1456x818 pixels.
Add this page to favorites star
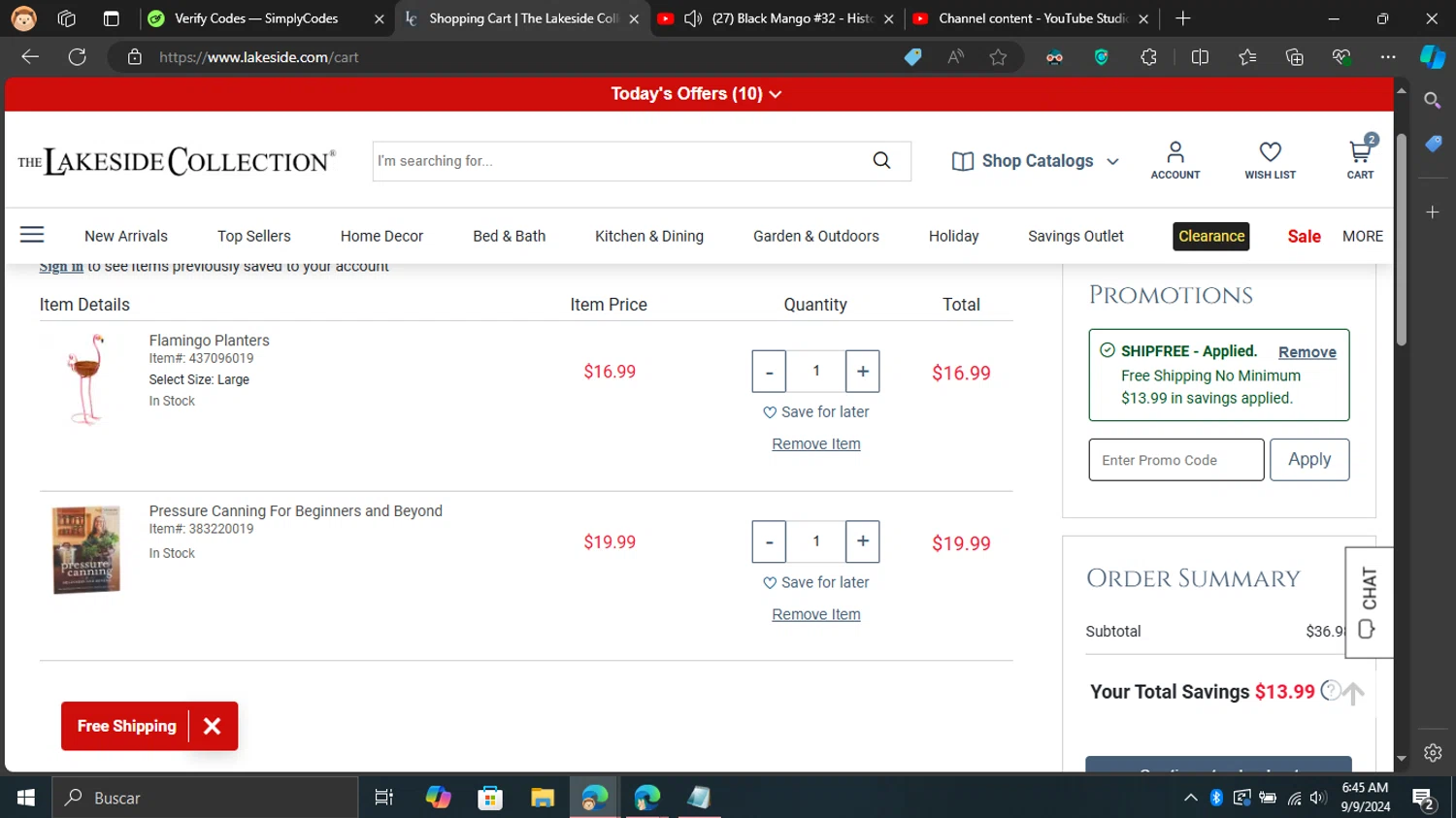pyautogui.click(x=998, y=57)
